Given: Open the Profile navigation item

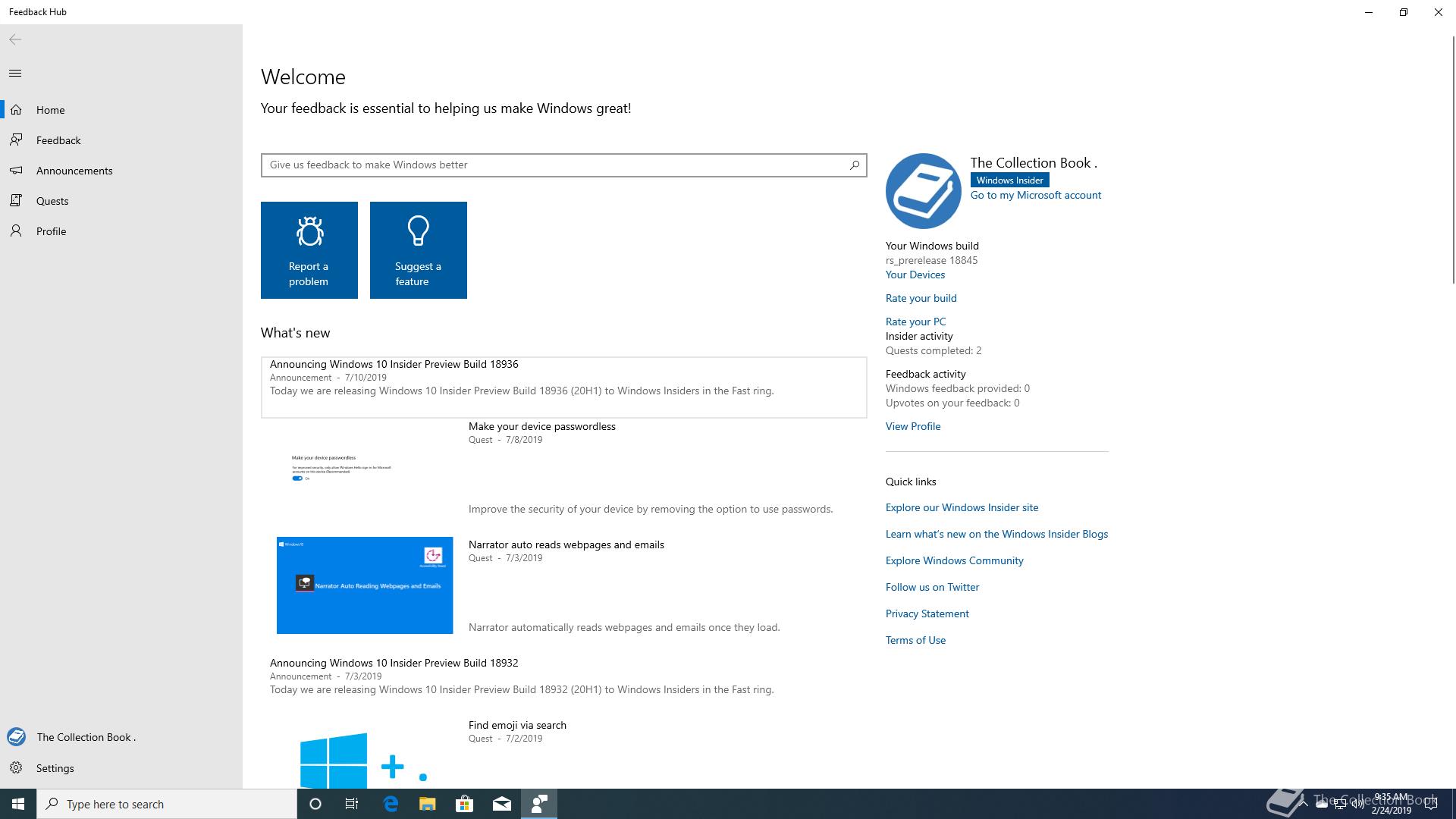Looking at the screenshot, I should (51, 231).
